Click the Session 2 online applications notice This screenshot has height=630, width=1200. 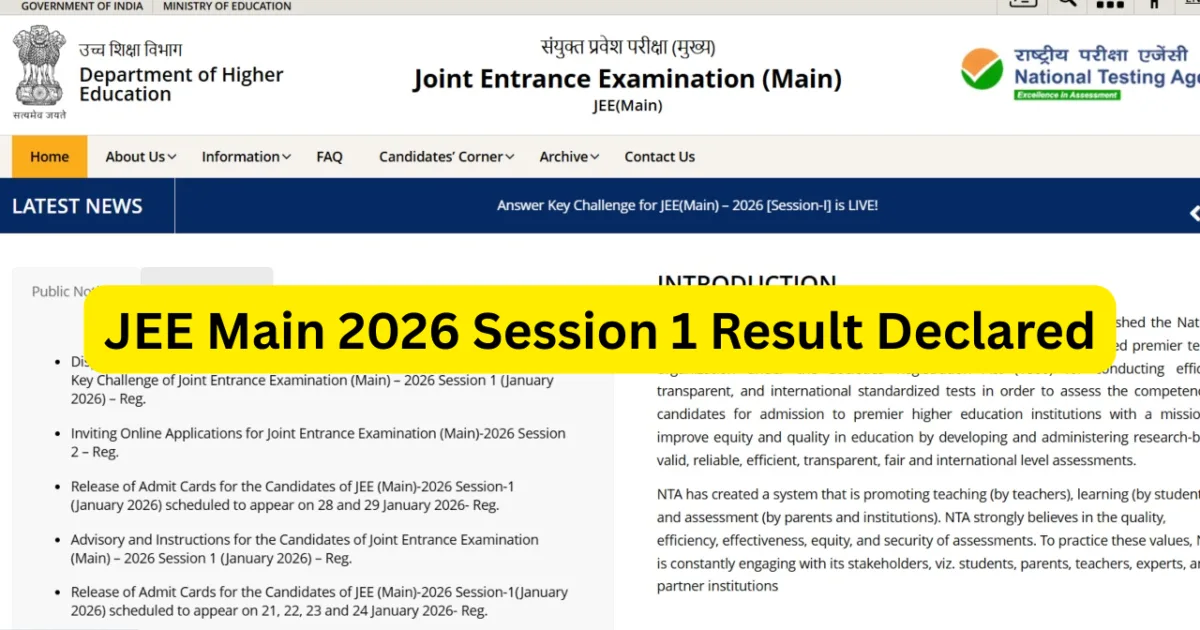click(318, 442)
